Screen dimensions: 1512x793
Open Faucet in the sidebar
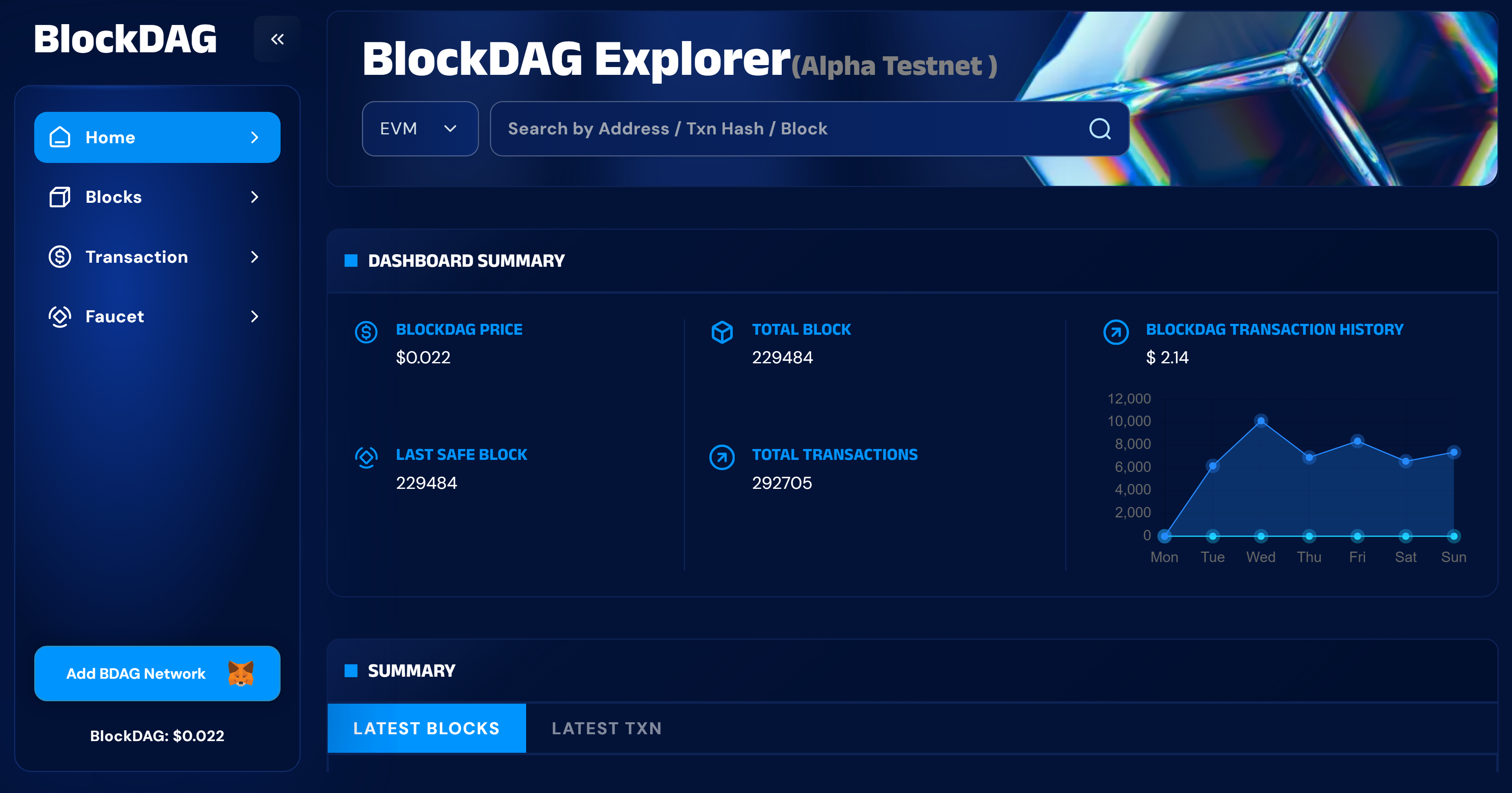[157, 317]
